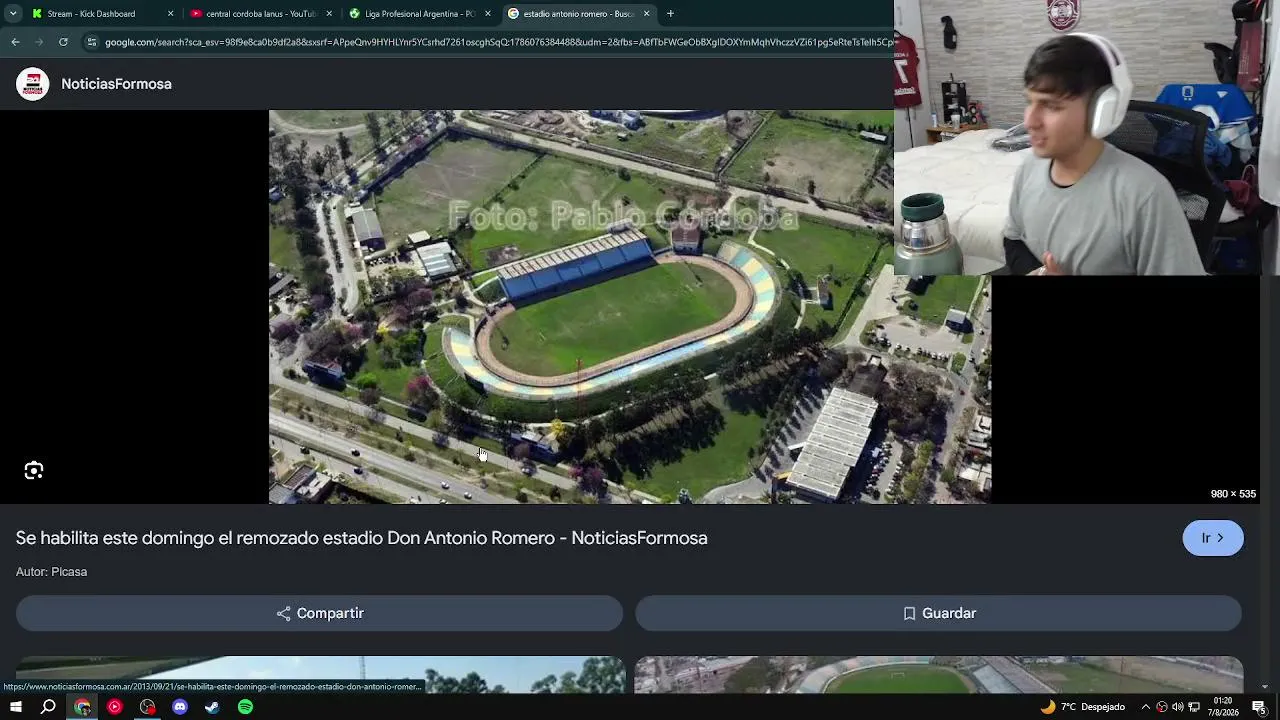Click the '980 × 535' image size label
This screenshot has width=1280, height=720.
pos(1233,494)
